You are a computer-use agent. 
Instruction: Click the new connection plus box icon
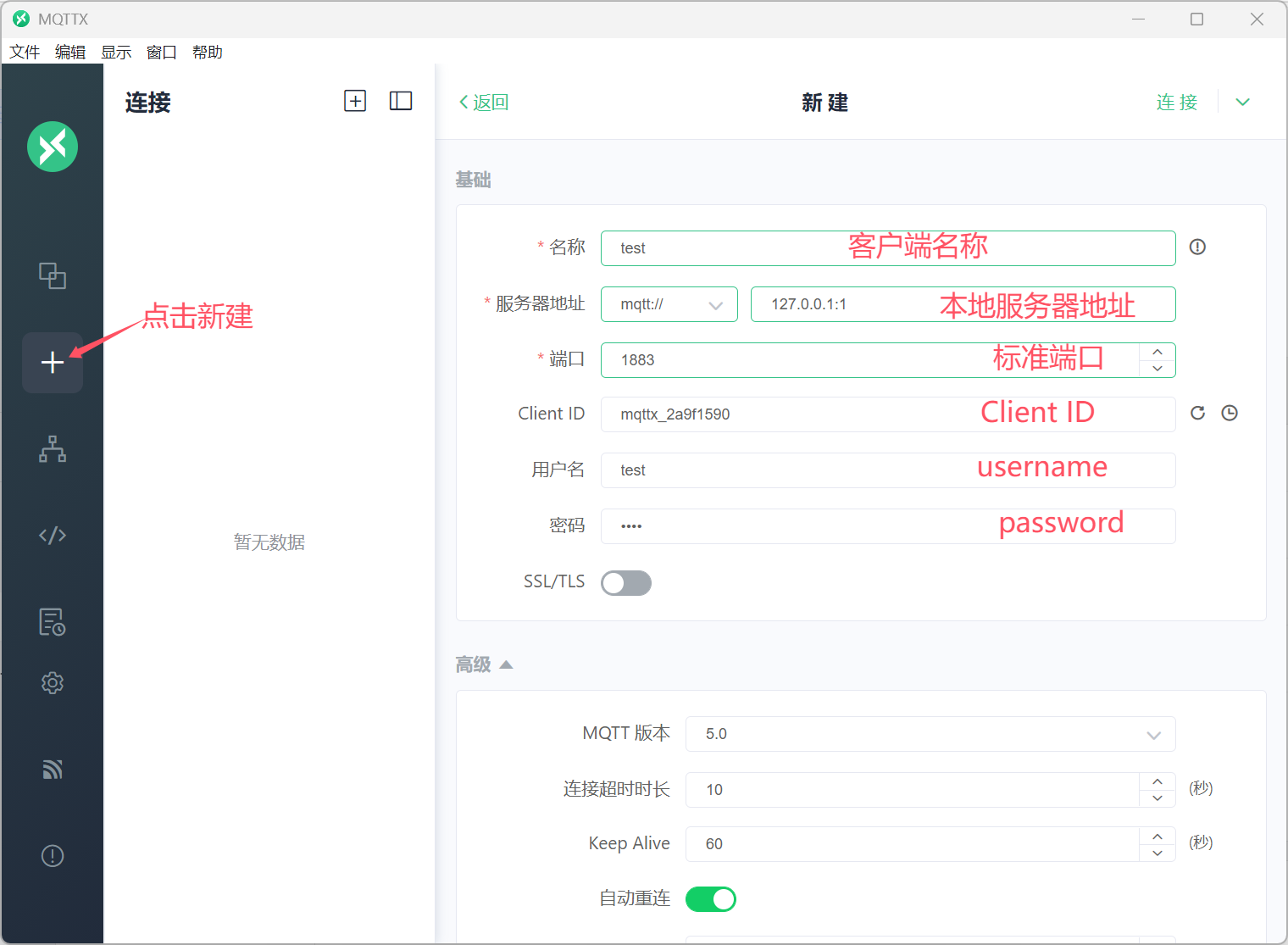355,101
